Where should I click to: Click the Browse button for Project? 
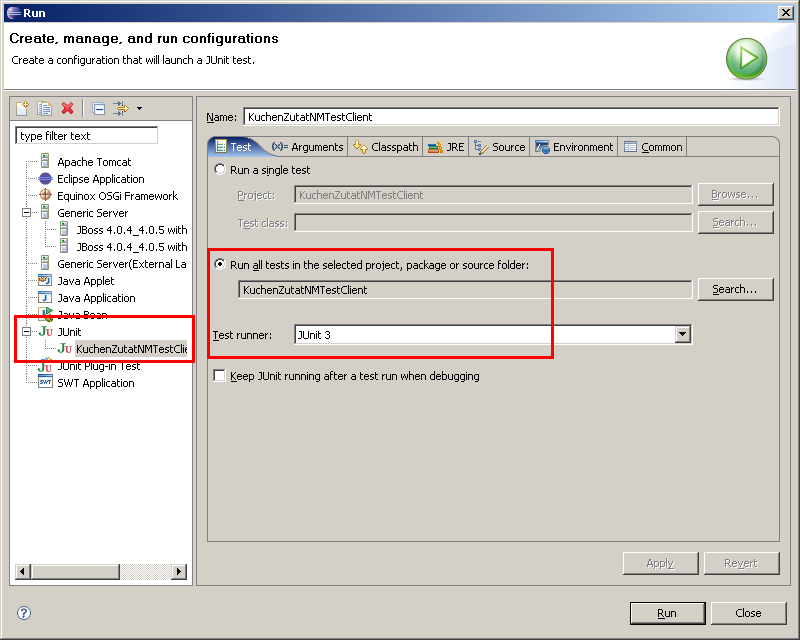[735, 194]
